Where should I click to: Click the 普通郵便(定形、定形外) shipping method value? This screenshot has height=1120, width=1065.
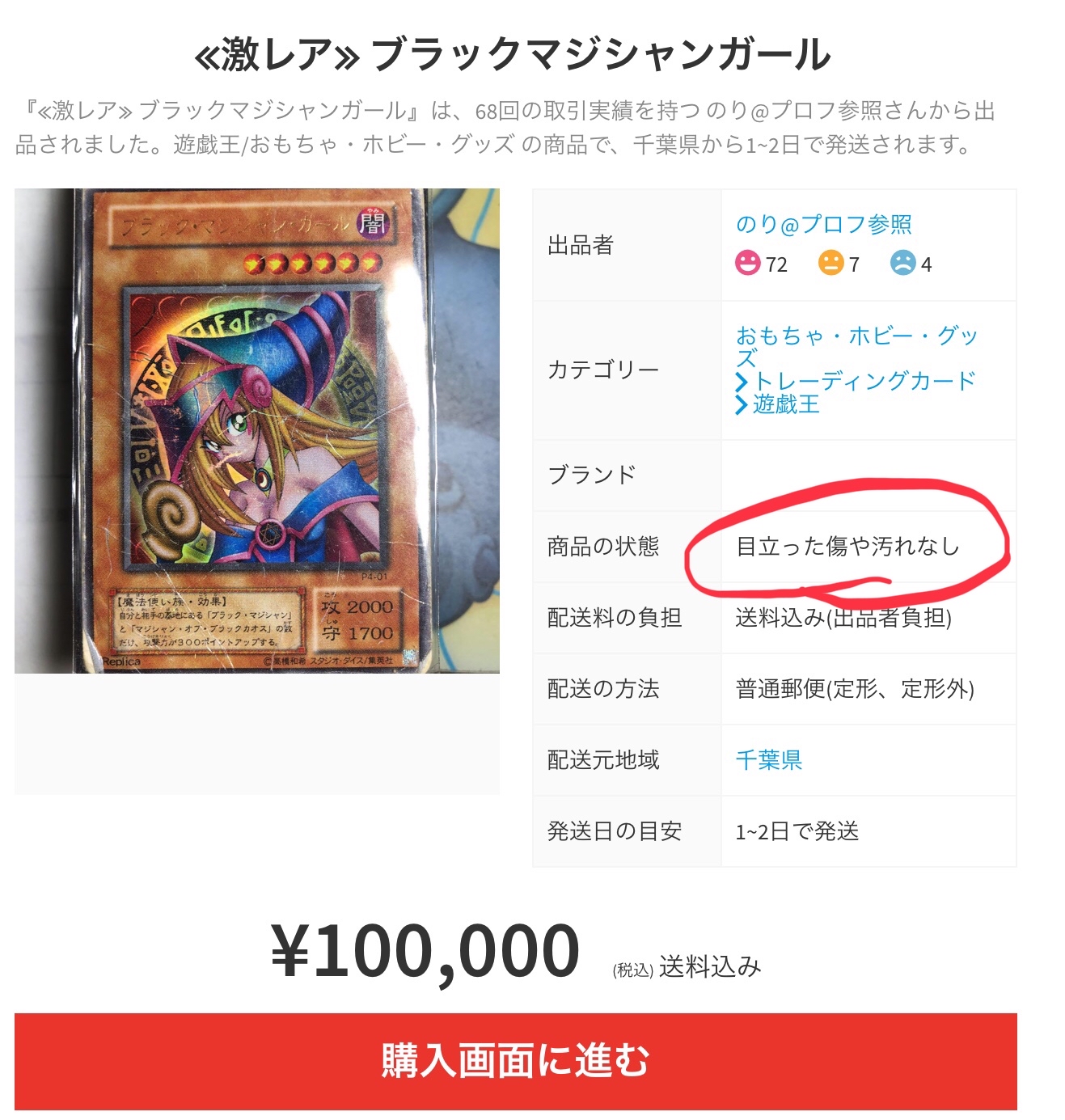coord(855,689)
